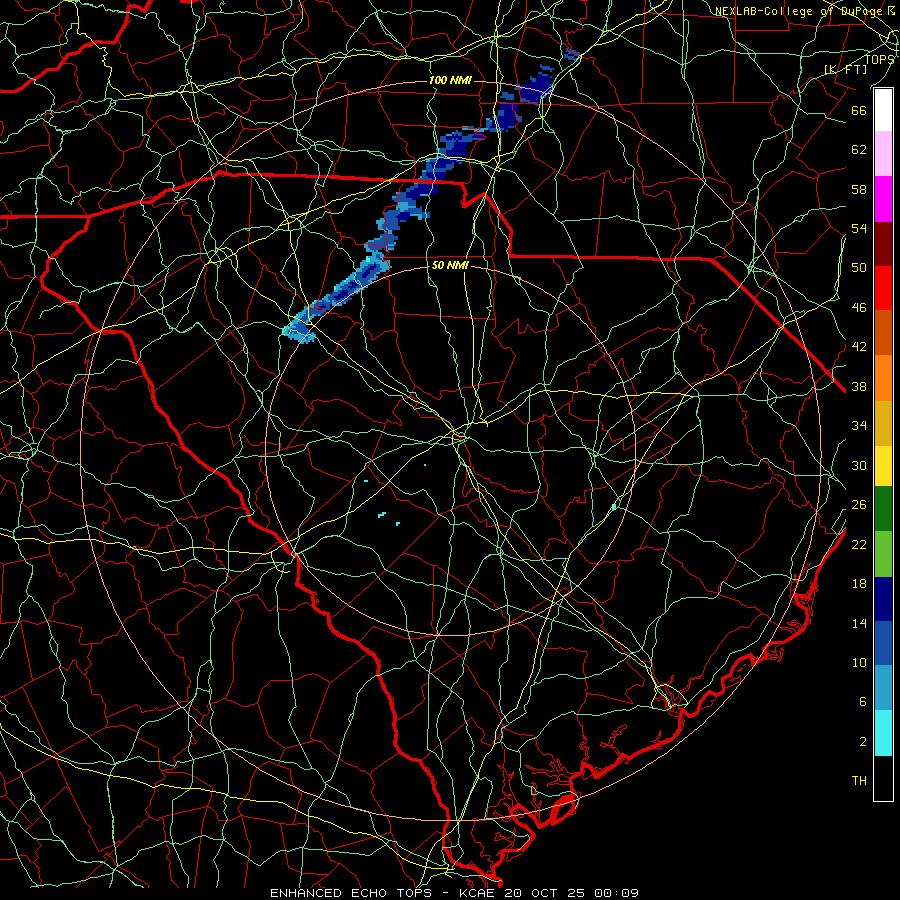
Task: Click the legend value '10'
Action: pos(859,663)
